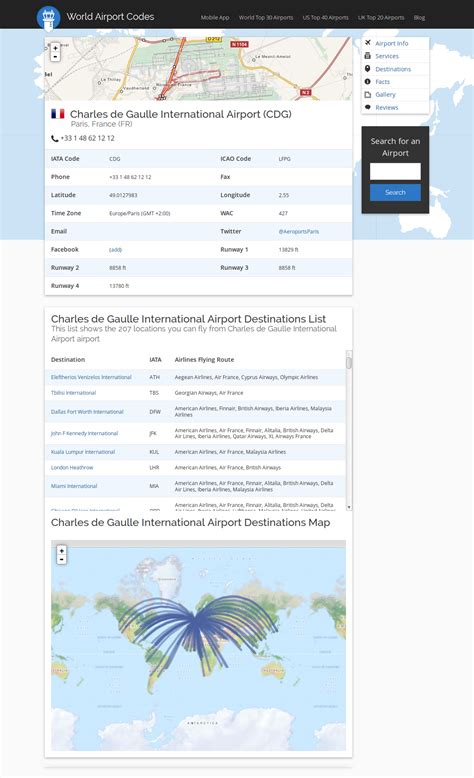Viewport: 474px width, 778px height.
Task: Open World Top 30 Airports page
Action: (266, 17)
